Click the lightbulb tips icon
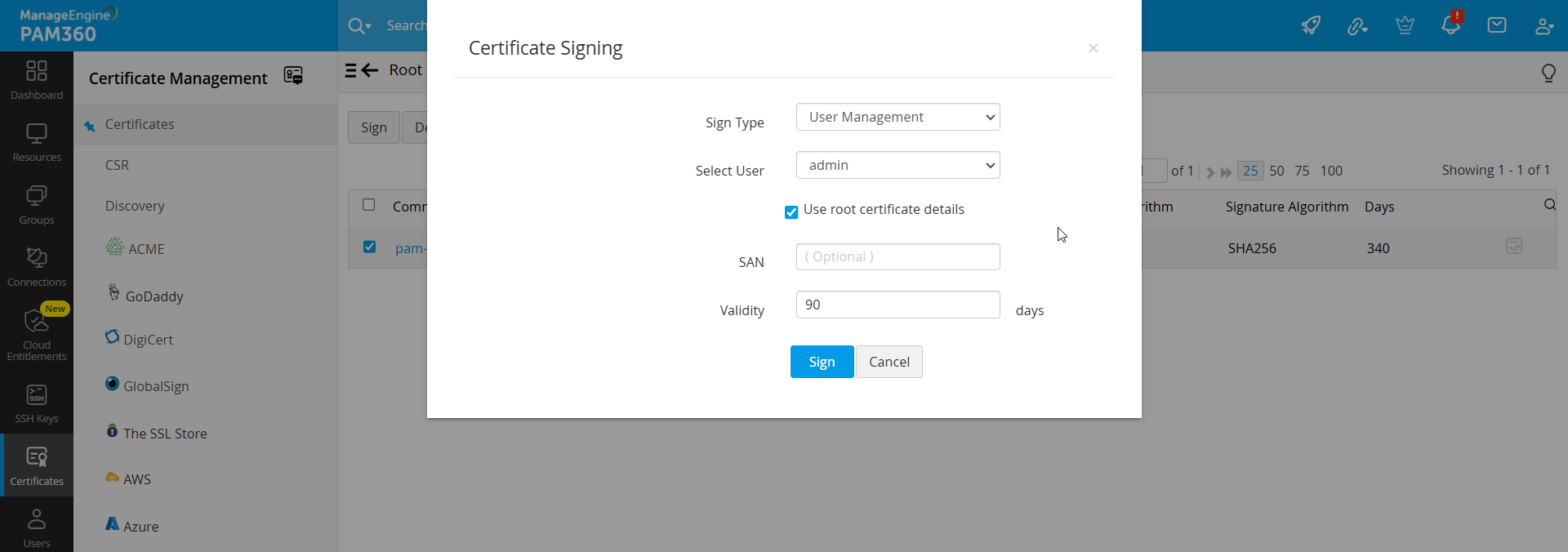The width and height of the screenshot is (1568, 552). 1548,73
